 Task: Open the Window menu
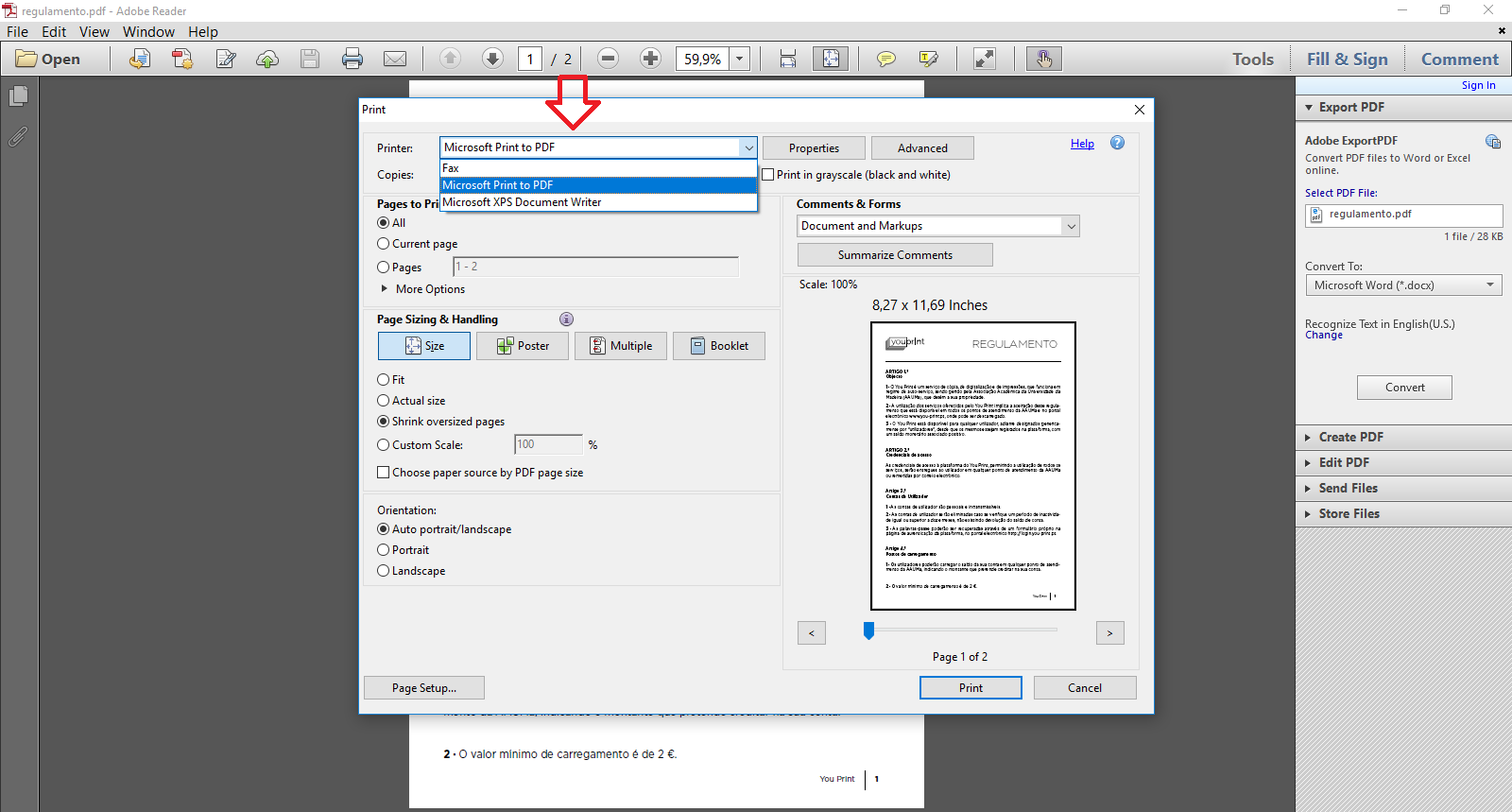(x=148, y=32)
